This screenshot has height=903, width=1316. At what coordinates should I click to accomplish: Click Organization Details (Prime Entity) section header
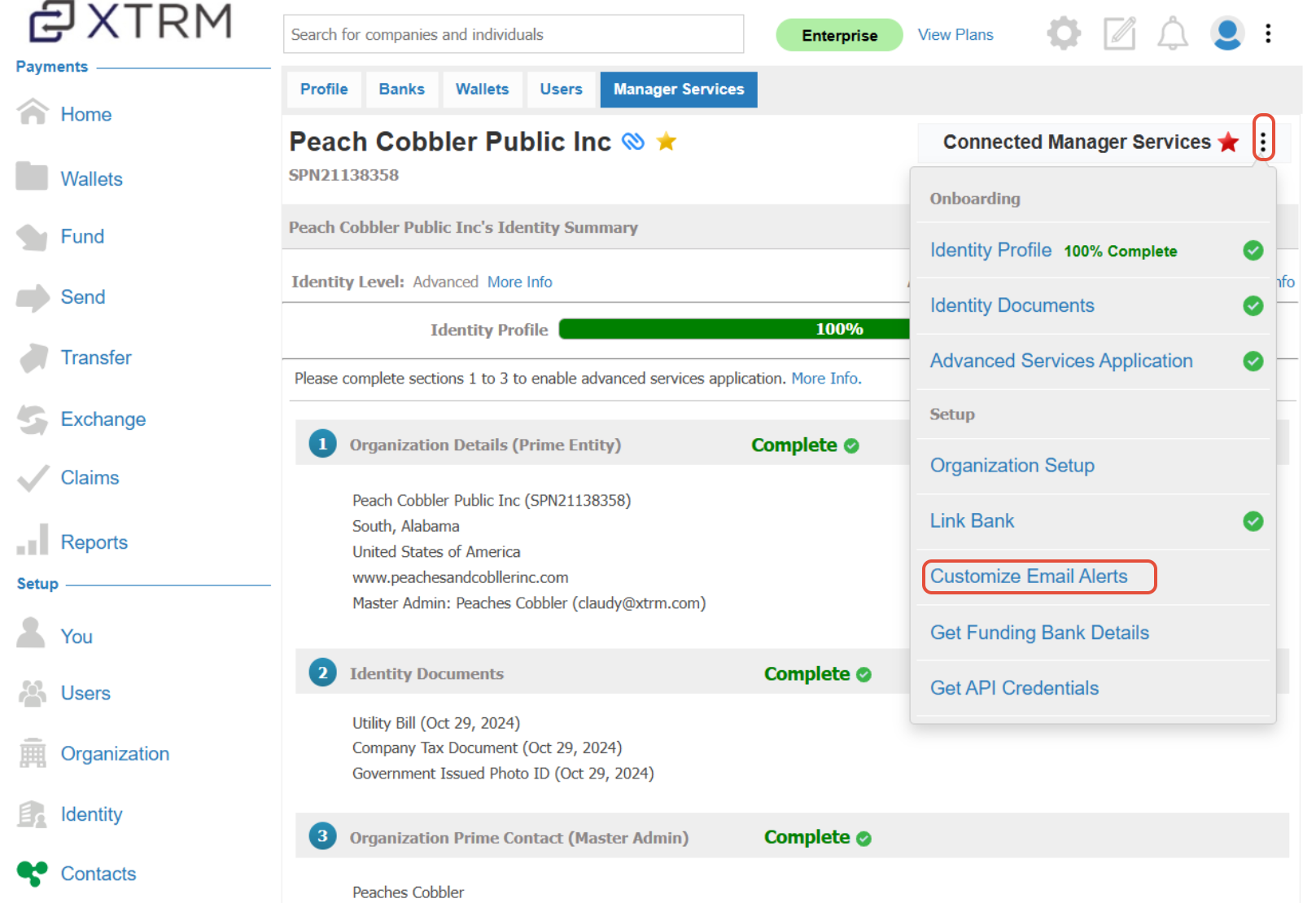tap(485, 445)
